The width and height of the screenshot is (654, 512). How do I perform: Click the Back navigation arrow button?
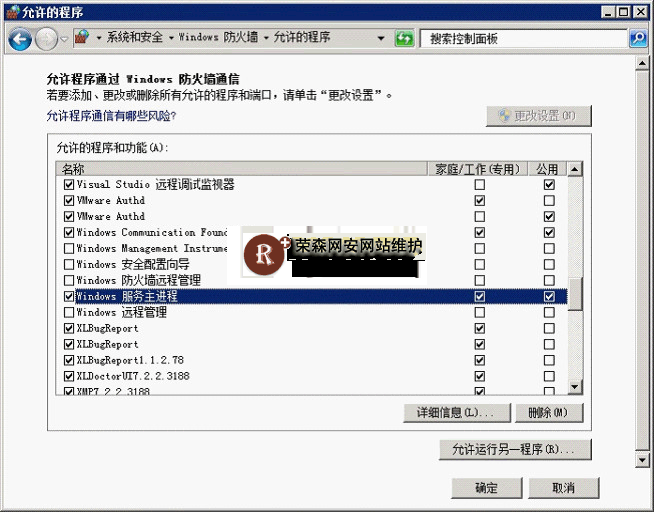click(x=19, y=39)
